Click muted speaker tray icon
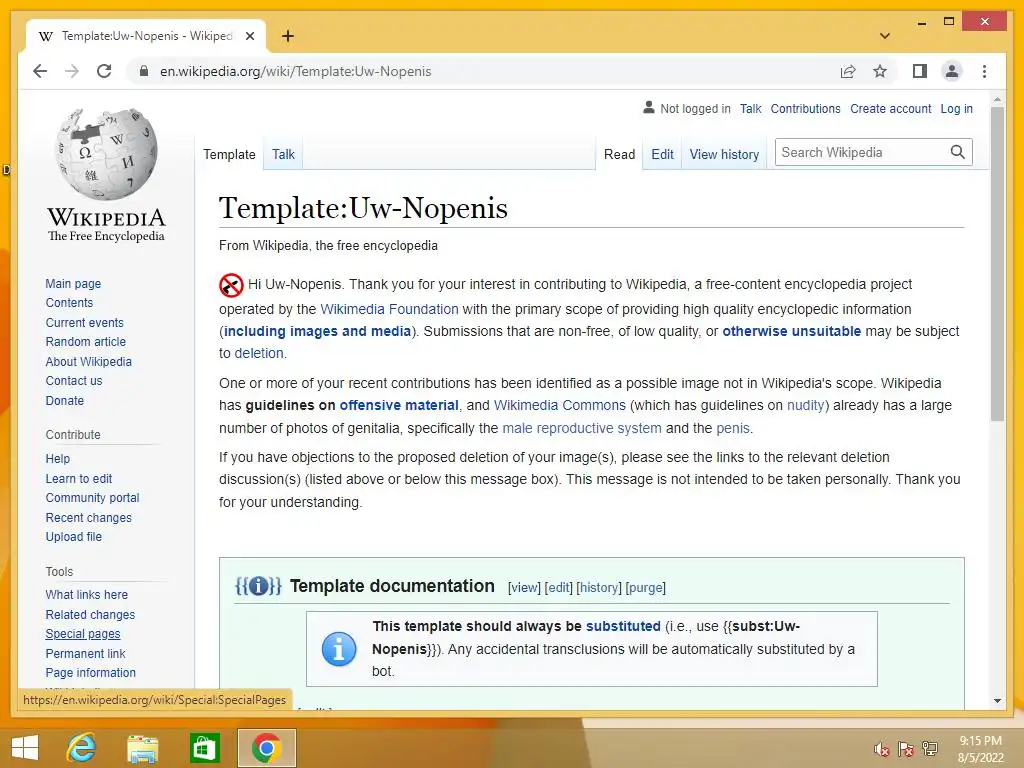This screenshot has height=768, width=1024. tap(881, 749)
